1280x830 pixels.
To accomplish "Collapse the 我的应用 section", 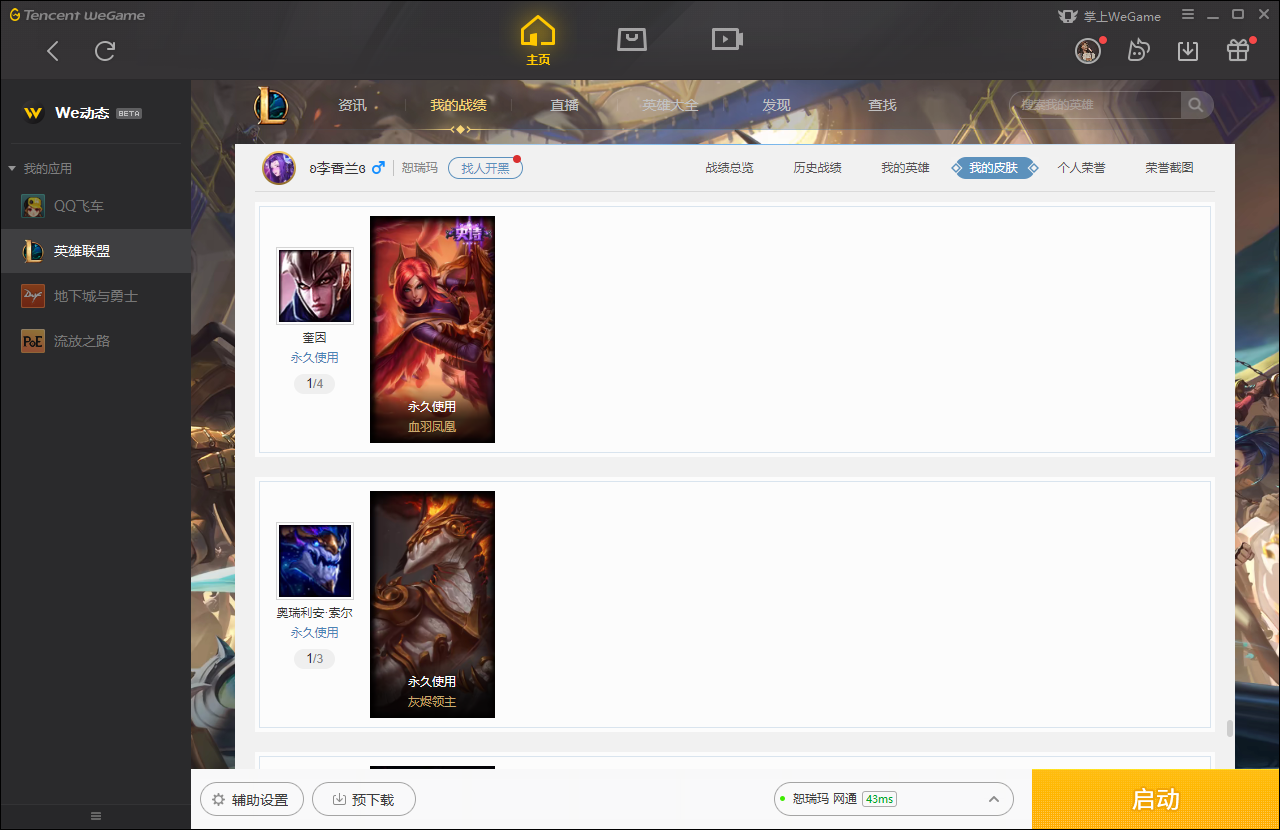I will click(41, 169).
